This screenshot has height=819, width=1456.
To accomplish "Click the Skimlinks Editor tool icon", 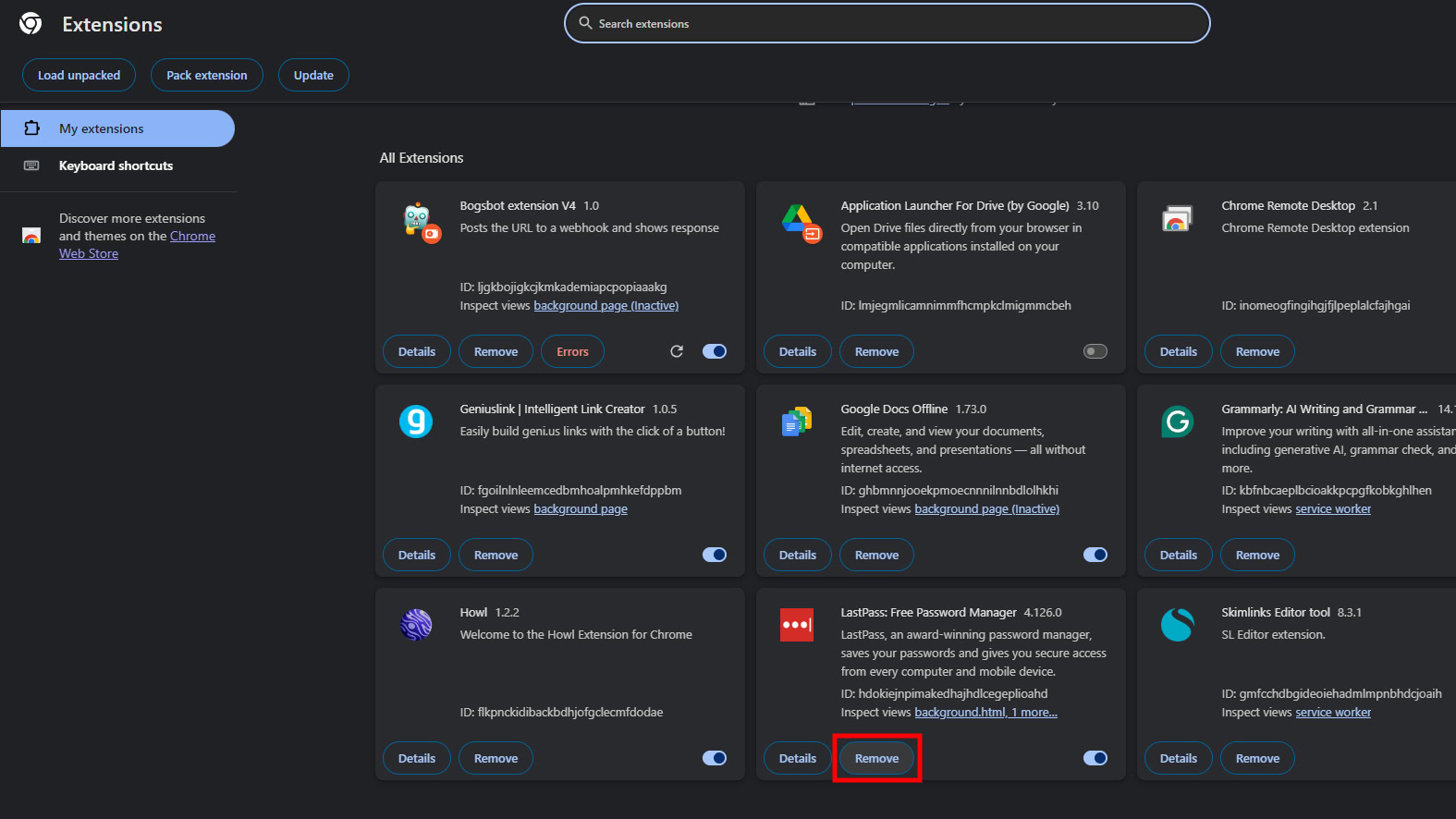I will 1177,625.
